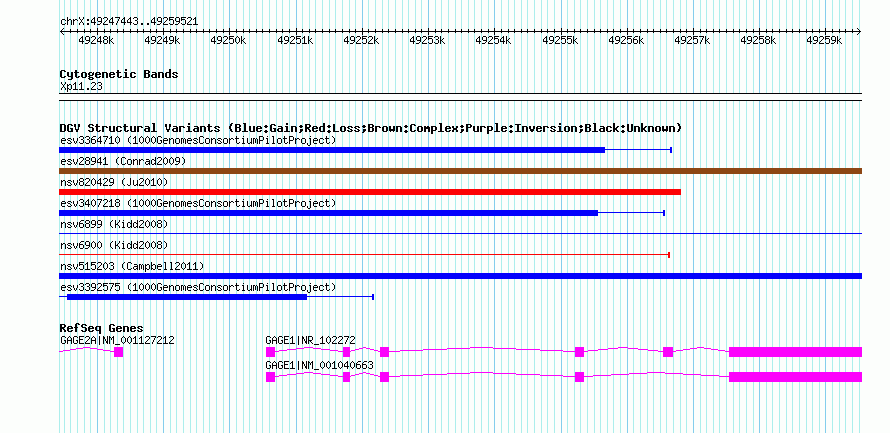Click the 49252k ruler label
The image size is (890, 433).
[x=362, y=40]
